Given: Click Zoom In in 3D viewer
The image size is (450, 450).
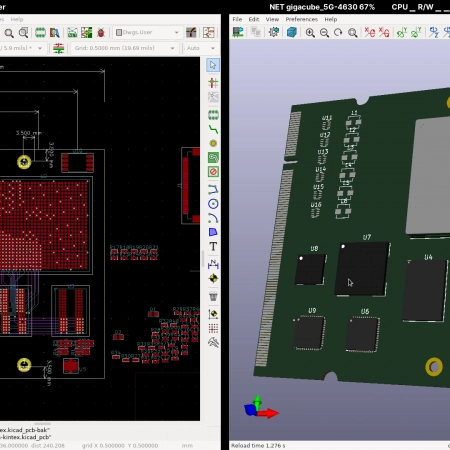Looking at the screenshot, I should pyautogui.click(x=310, y=32).
